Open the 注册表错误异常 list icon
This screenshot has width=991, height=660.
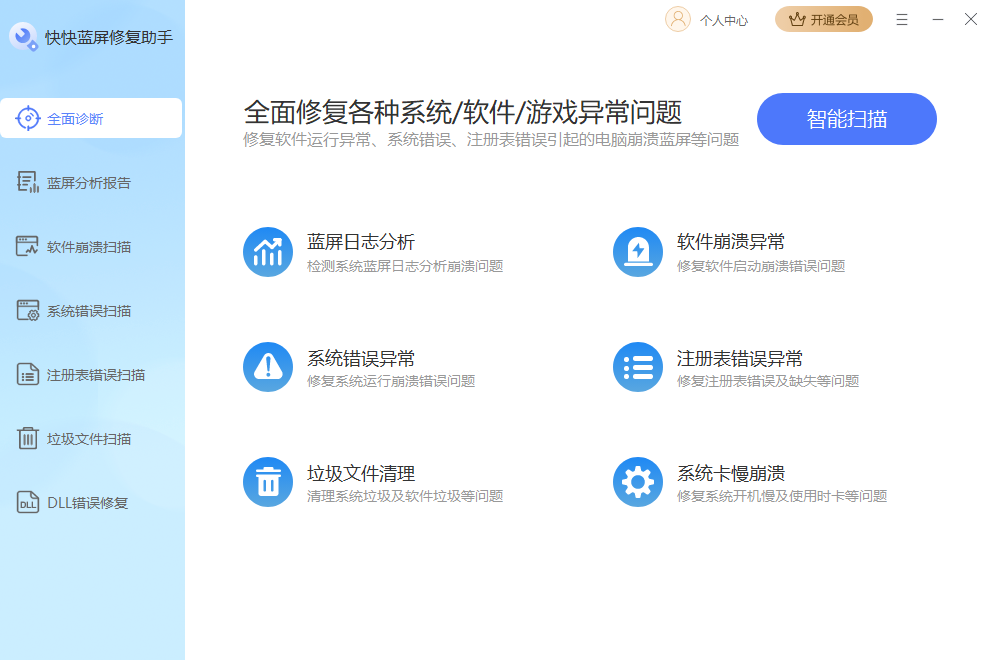638,366
